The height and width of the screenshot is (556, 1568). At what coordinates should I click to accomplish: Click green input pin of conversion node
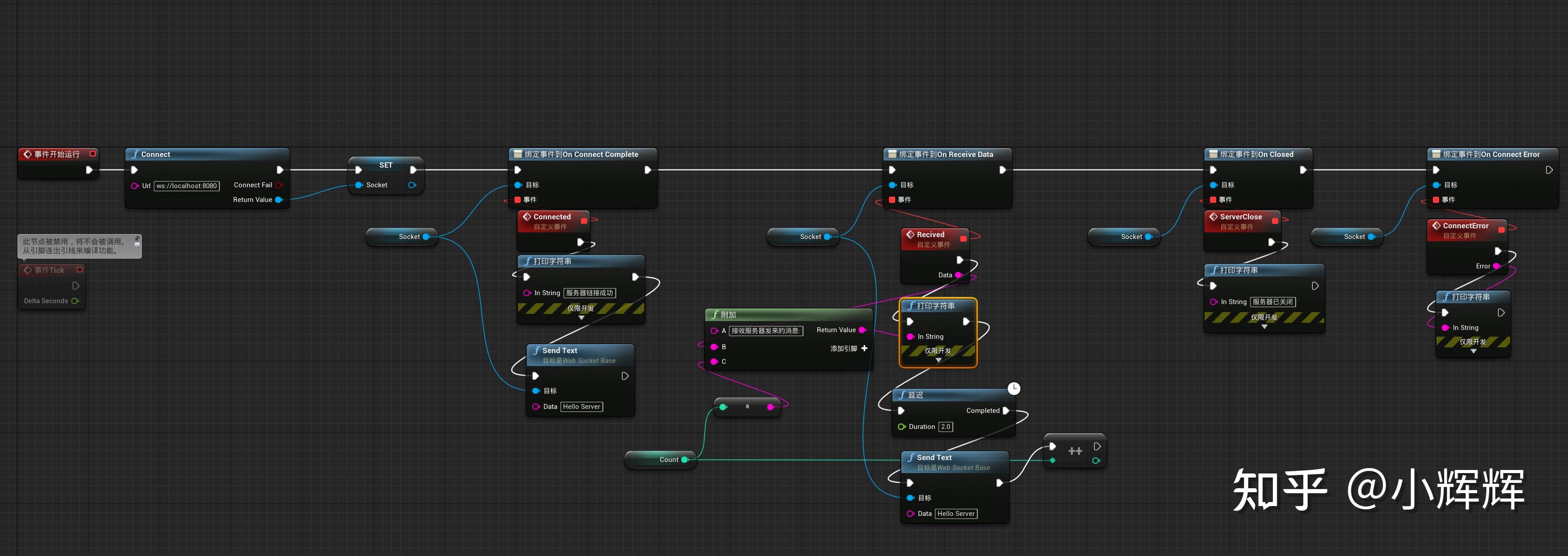tap(723, 407)
